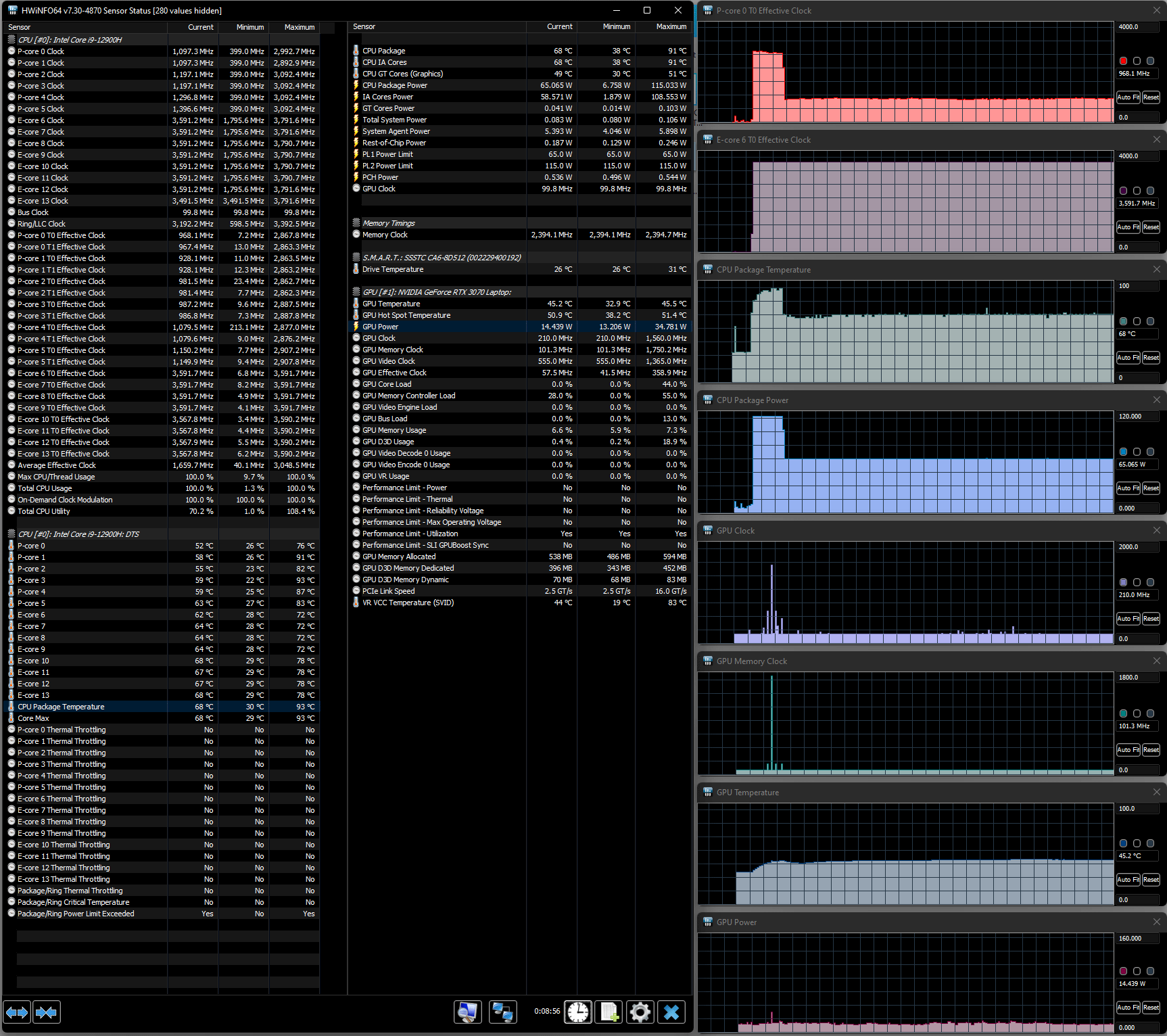Open blue line color swatch in CPU Package Power graph
The height and width of the screenshot is (1036, 1167).
tap(1124, 452)
